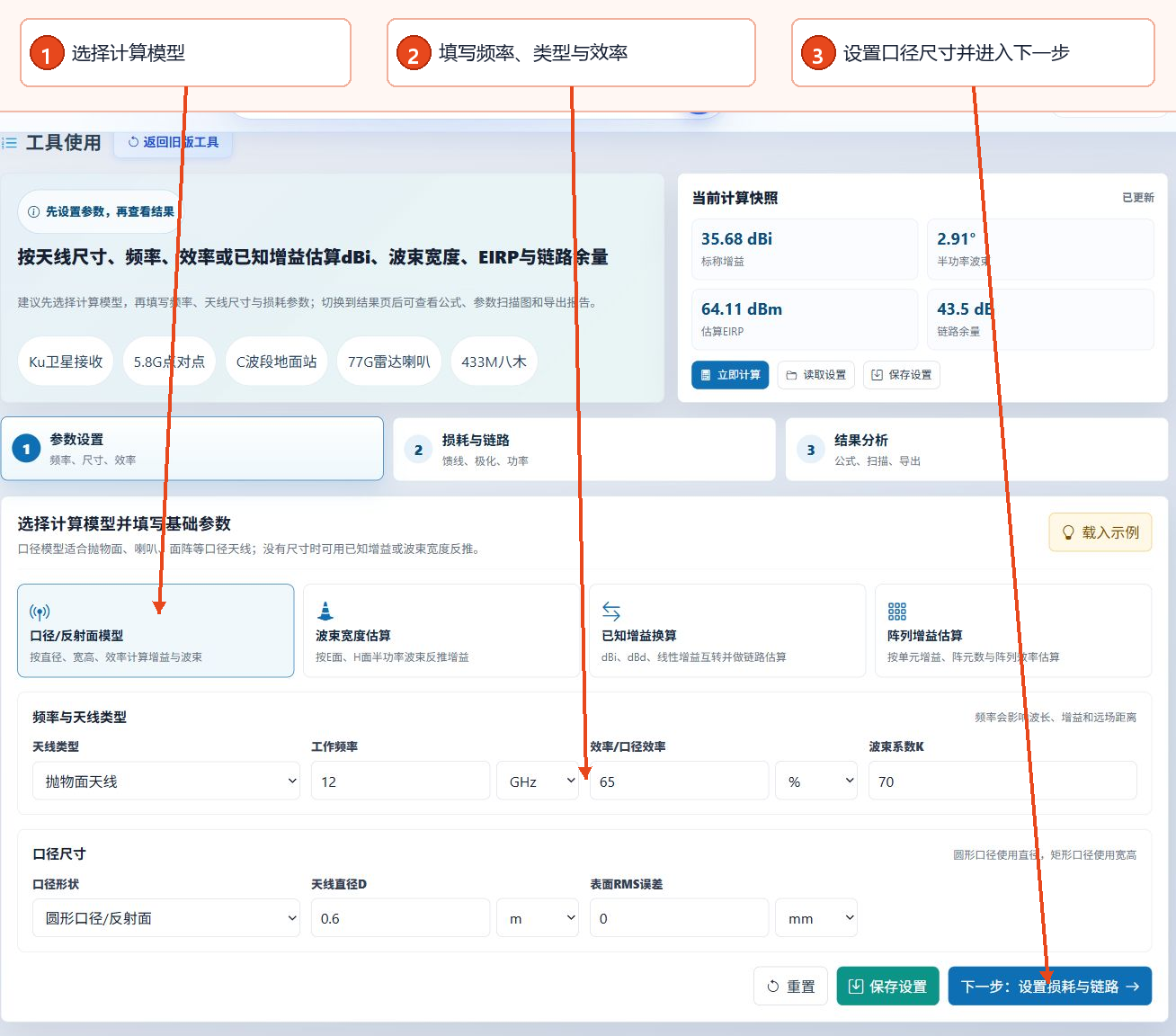Click the 重置 button

click(790, 986)
